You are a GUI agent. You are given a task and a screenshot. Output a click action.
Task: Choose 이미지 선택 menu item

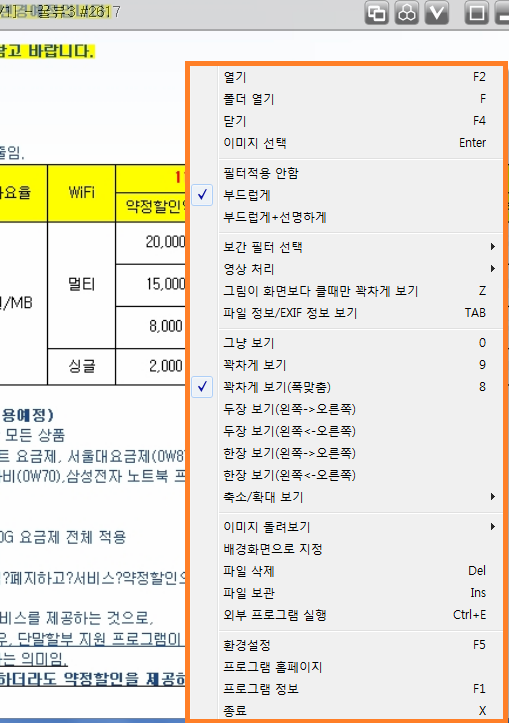361,143
